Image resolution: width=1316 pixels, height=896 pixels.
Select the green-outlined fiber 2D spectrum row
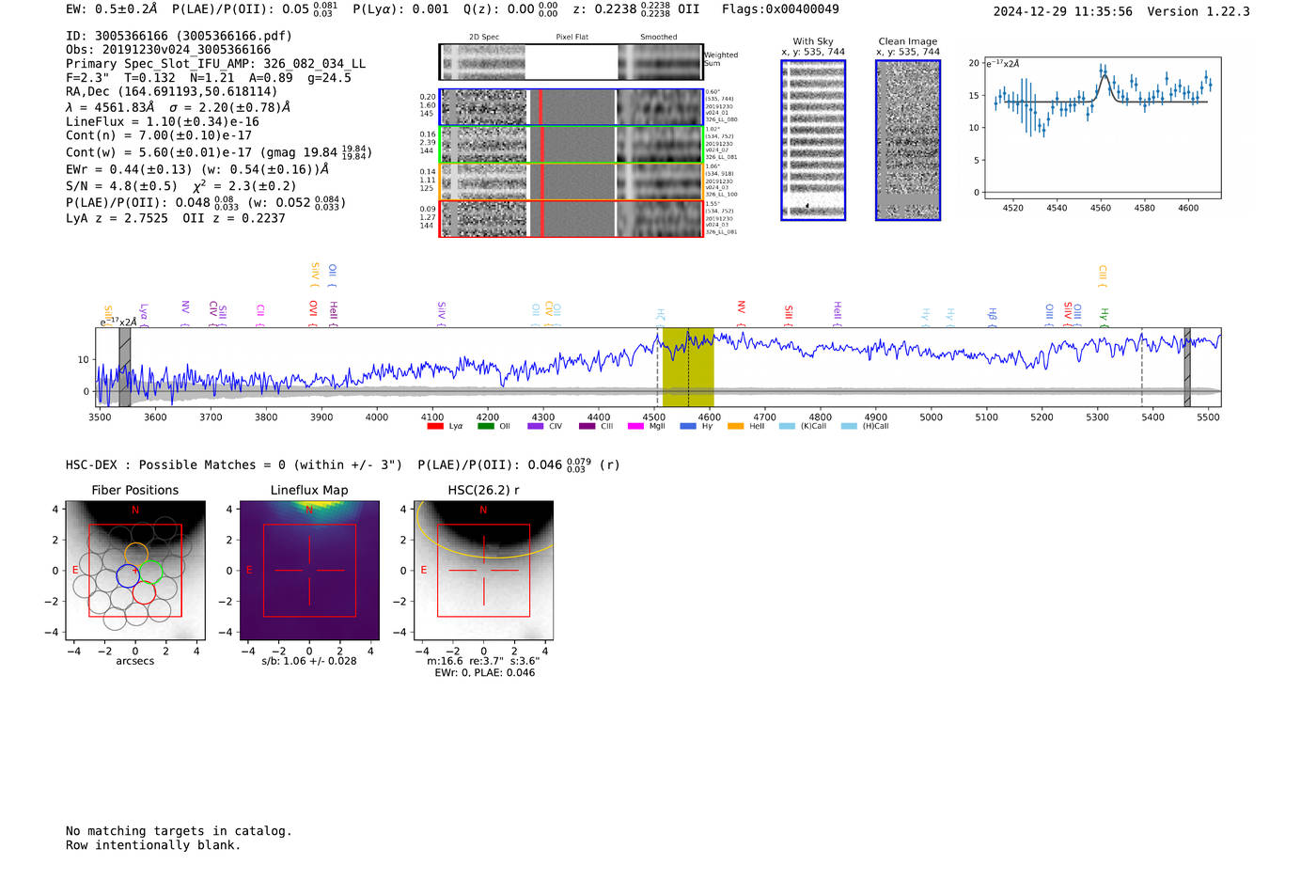(x=571, y=145)
